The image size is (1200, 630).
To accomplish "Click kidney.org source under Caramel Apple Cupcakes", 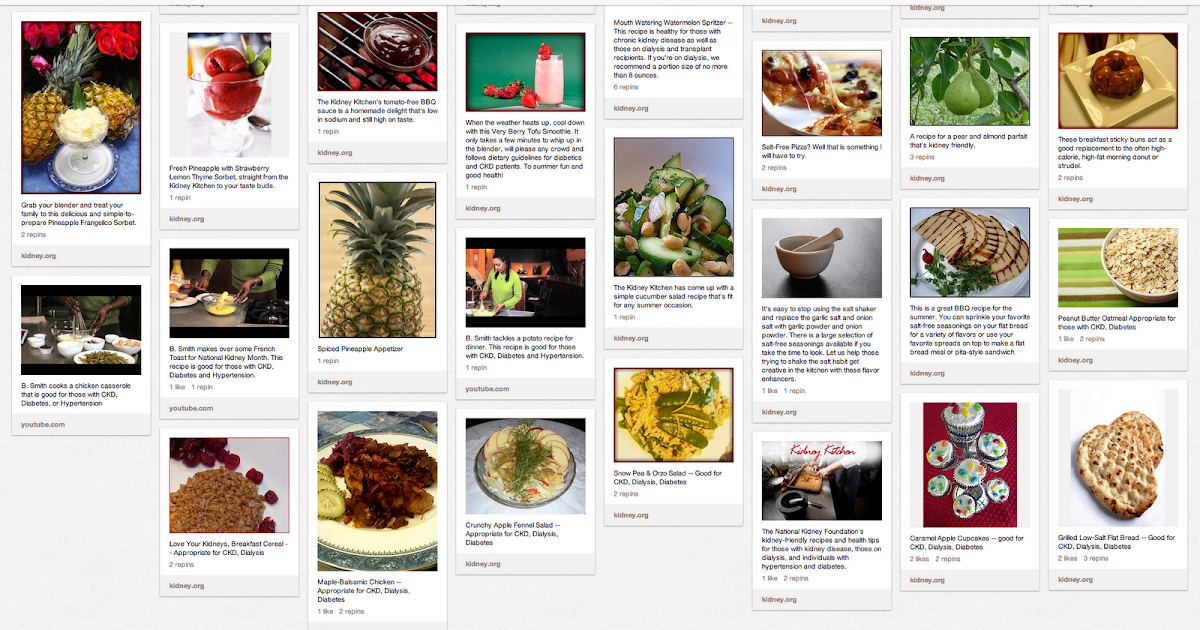I will 927,580.
